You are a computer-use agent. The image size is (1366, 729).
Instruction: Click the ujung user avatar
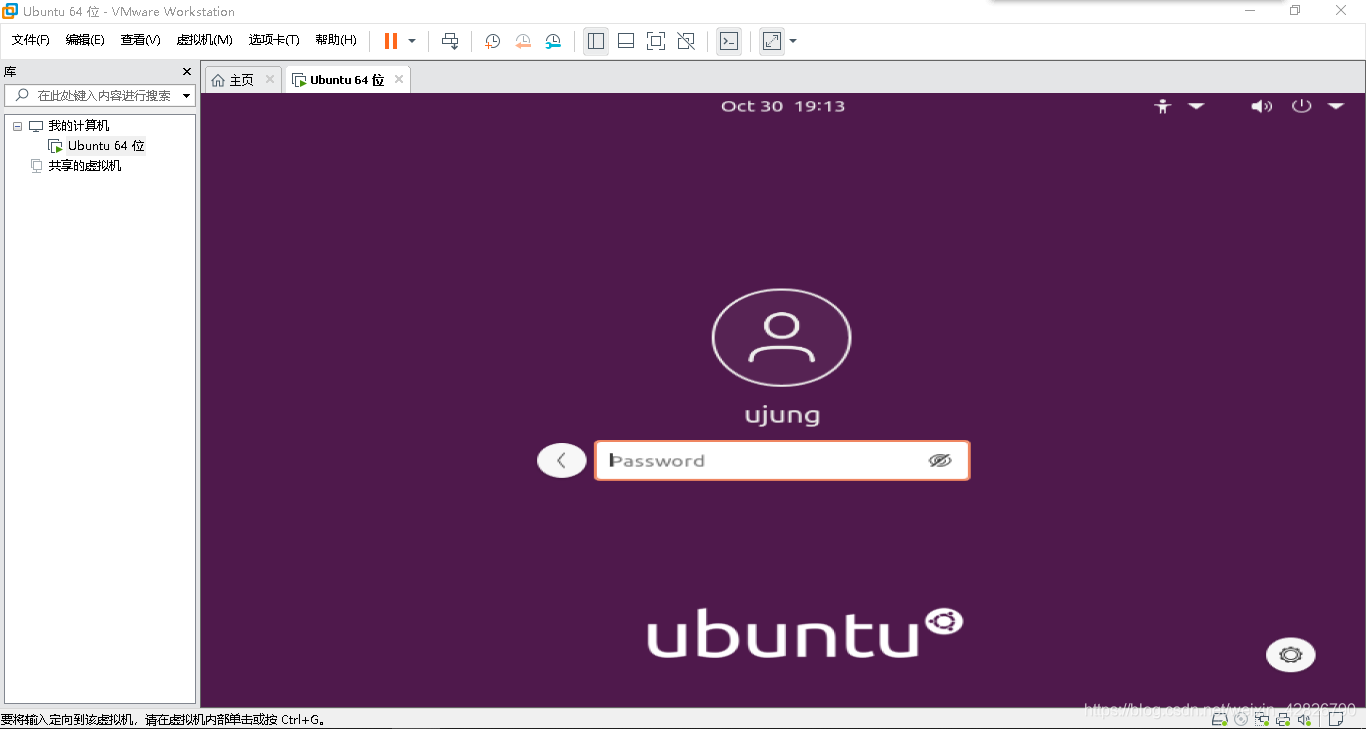click(x=781, y=338)
